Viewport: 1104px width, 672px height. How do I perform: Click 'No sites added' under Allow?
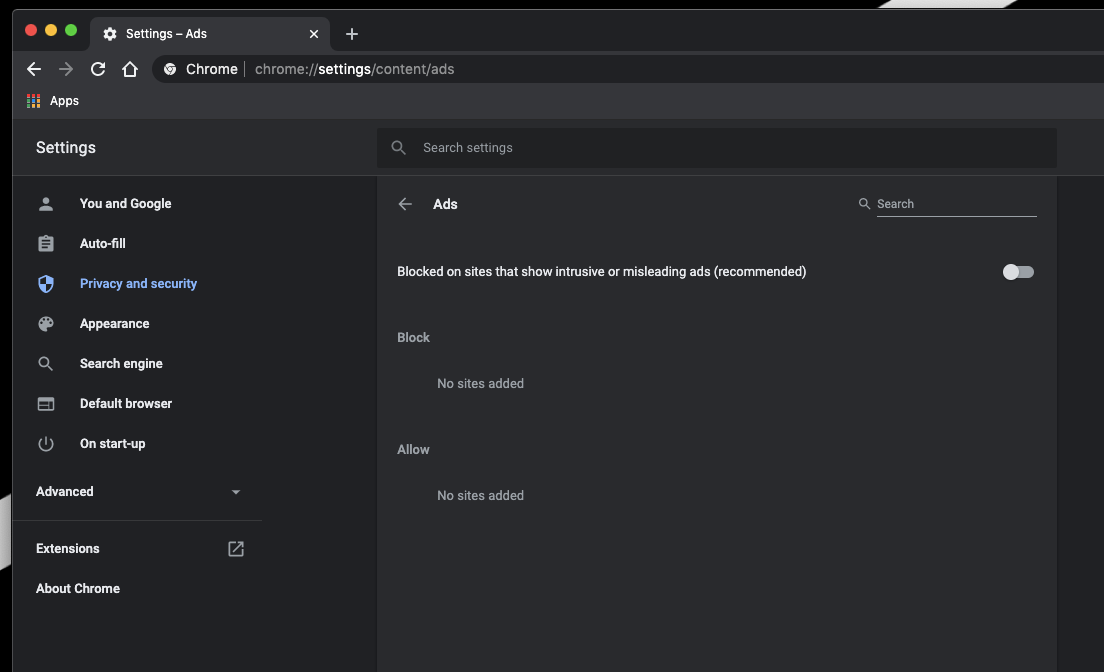click(480, 496)
